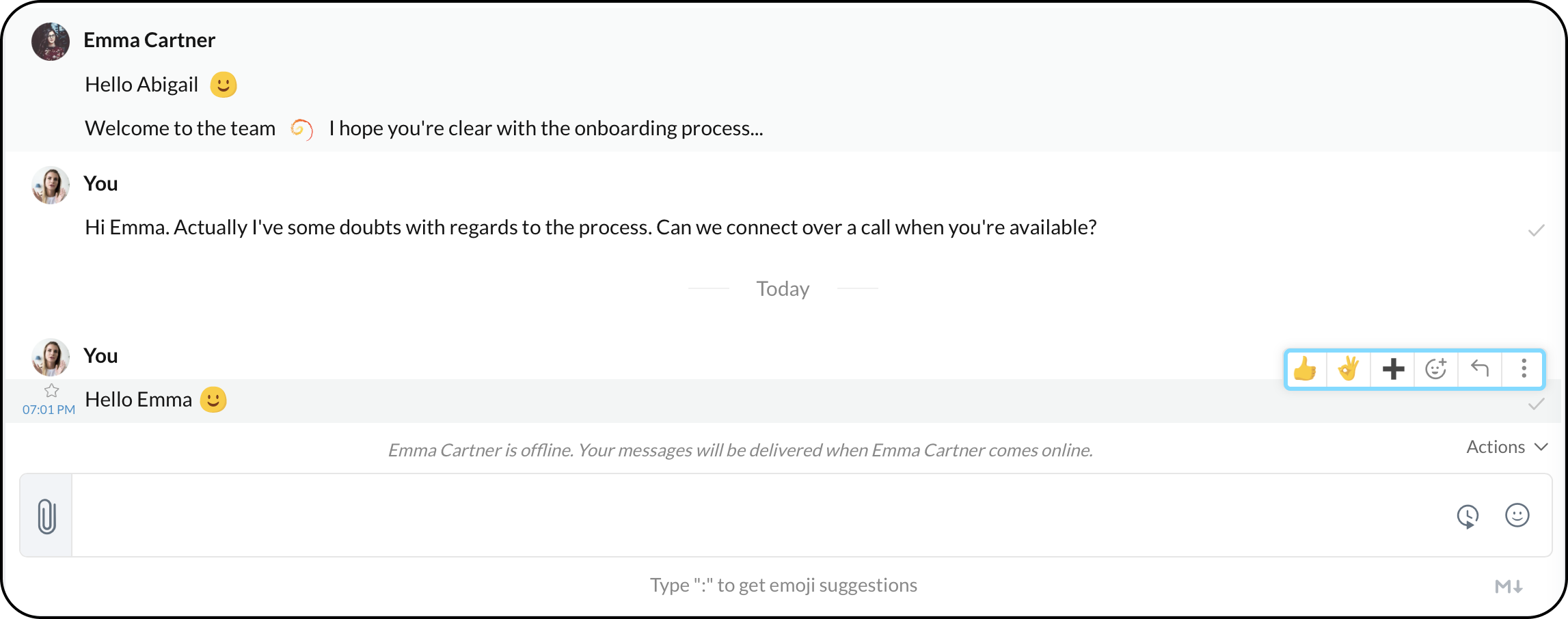React with thumbs up emoji

[x=1306, y=369]
